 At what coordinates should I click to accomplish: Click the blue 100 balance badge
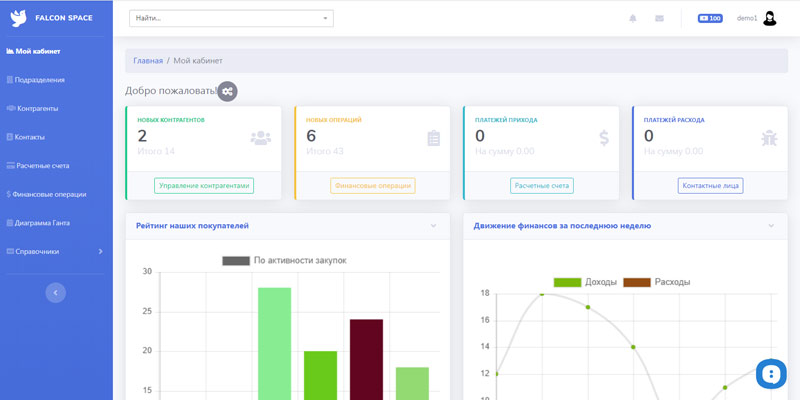(710, 18)
